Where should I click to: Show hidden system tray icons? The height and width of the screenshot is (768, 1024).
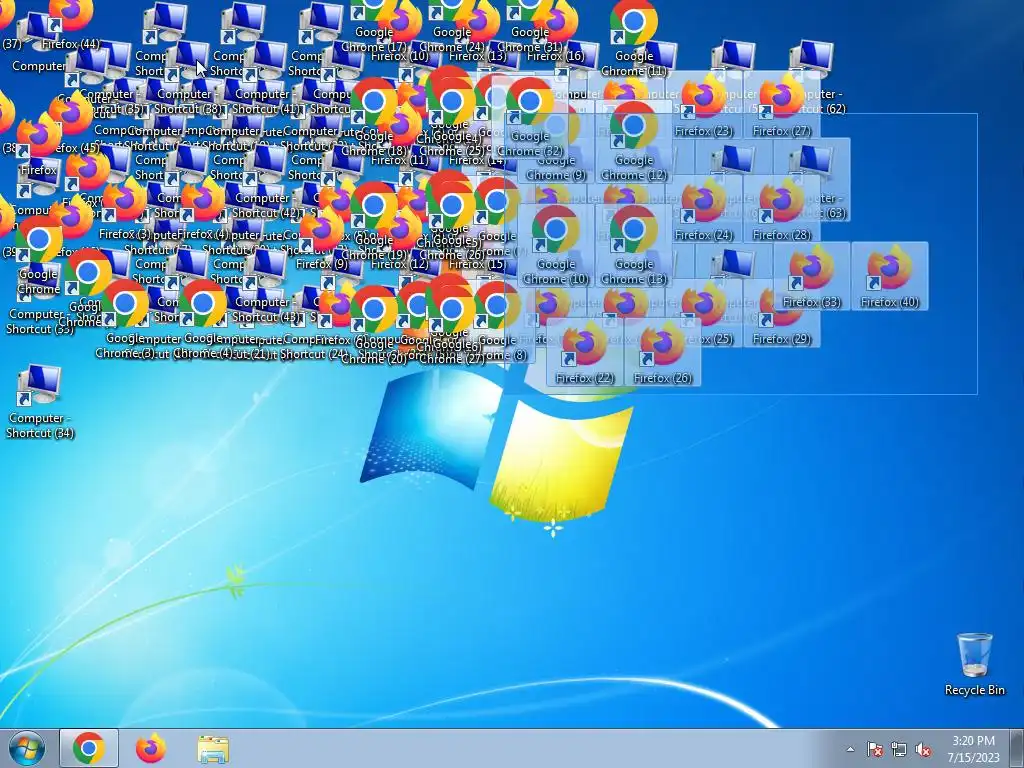pyautogui.click(x=850, y=749)
